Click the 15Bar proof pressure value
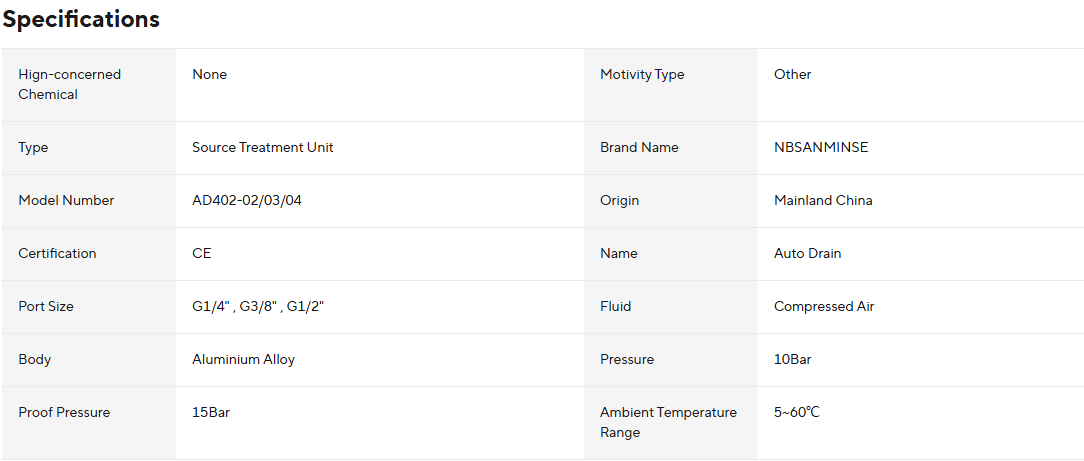This screenshot has width=1084, height=461. coord(211,412)
